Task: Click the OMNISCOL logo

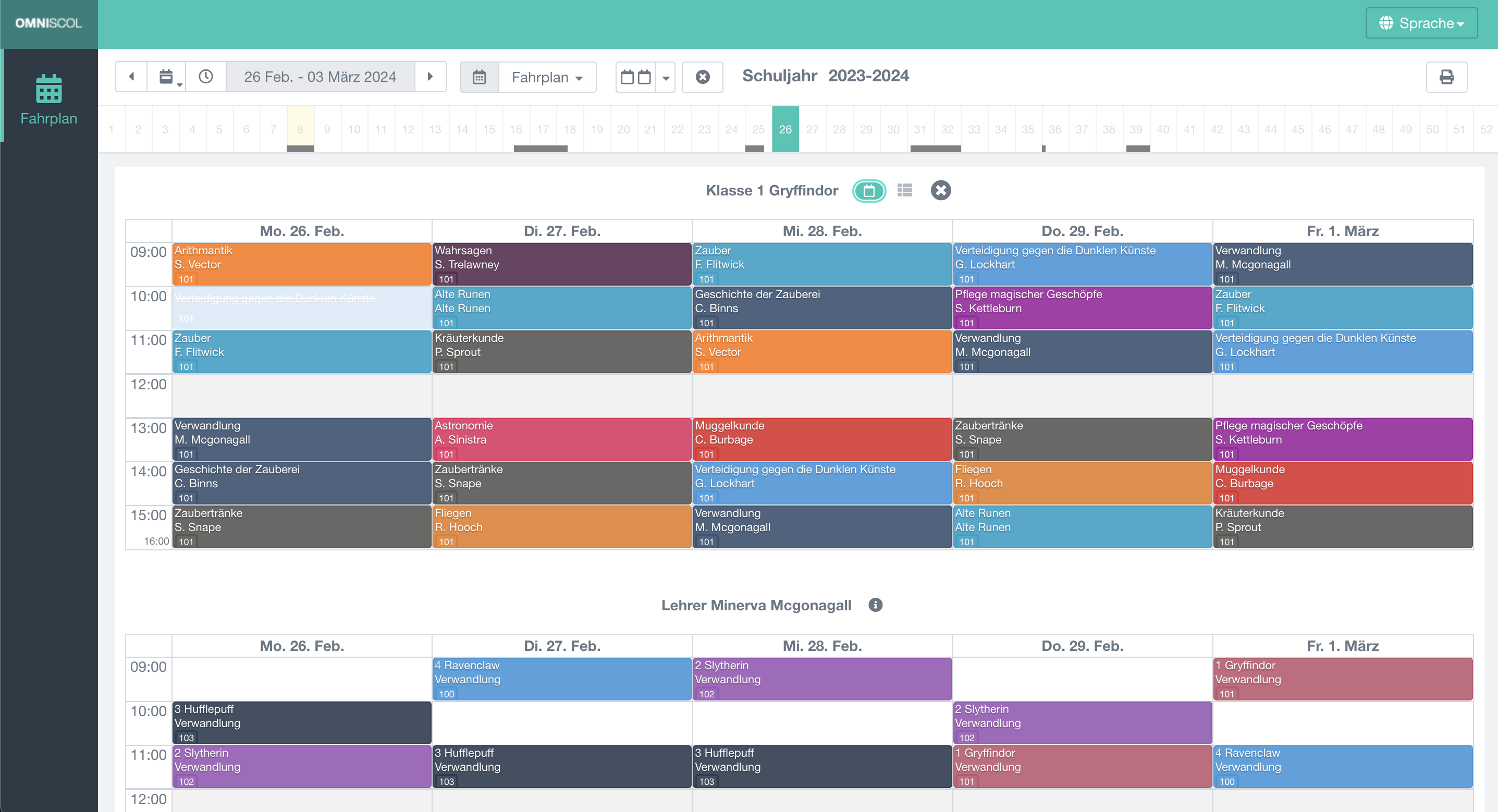Action: 49,23
